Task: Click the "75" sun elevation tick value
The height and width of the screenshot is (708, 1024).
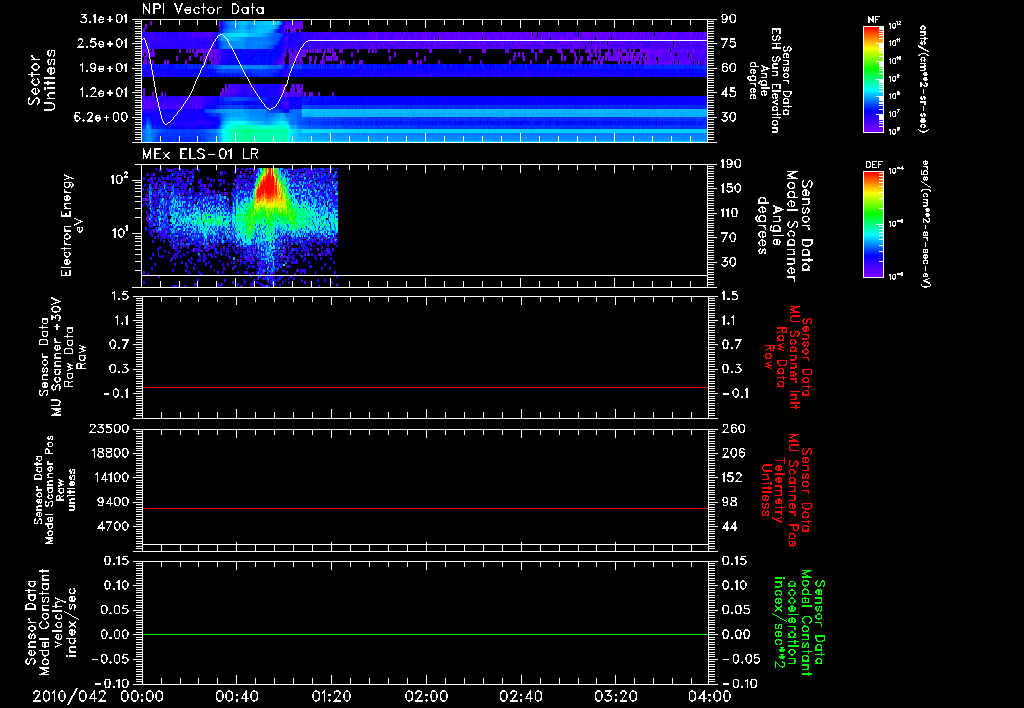Action: [729, 43]
